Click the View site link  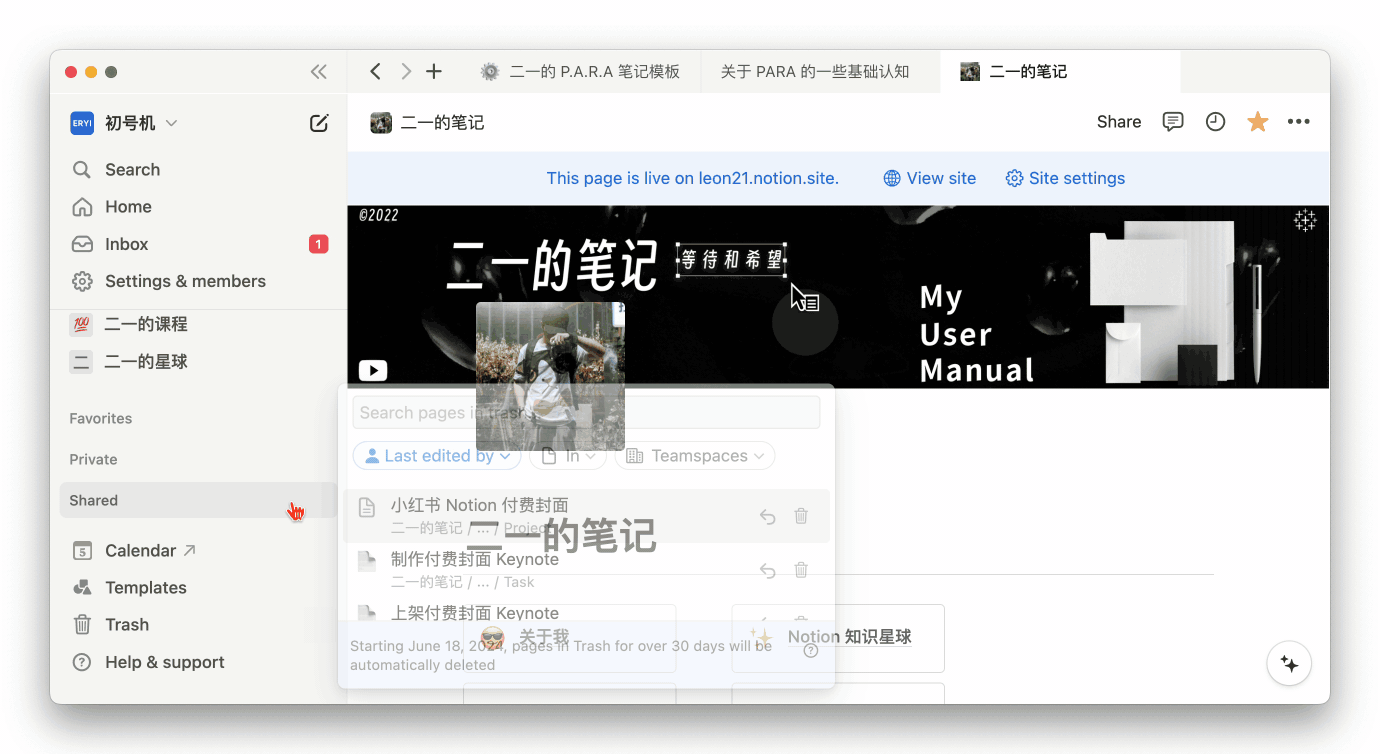point(929,178)
